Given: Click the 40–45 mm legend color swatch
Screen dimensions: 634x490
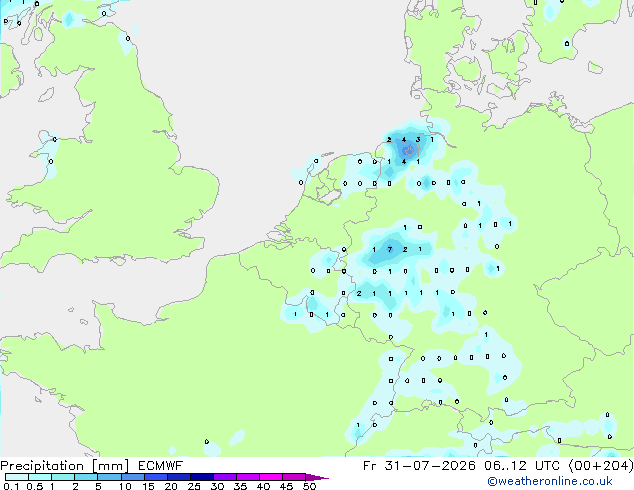Looking at the screenshot, I should coord(271,477).
